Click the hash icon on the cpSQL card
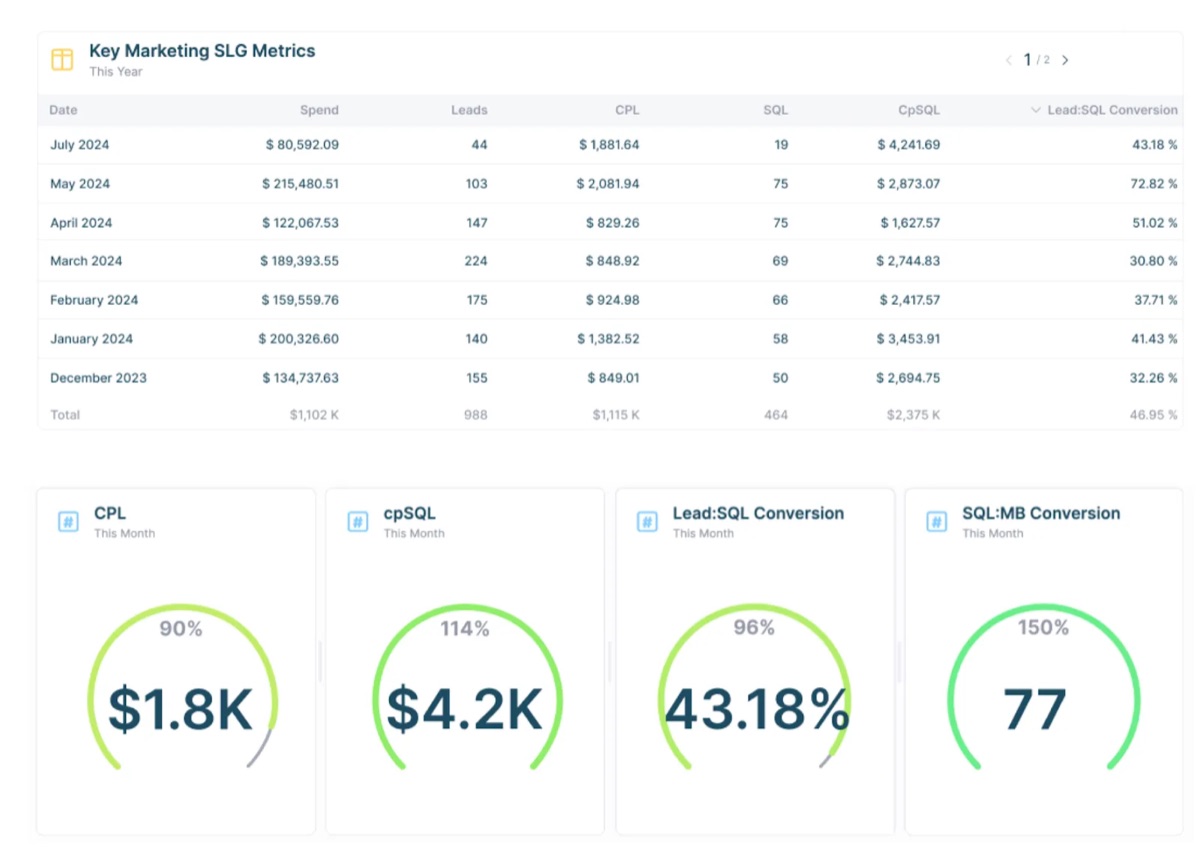1200x850 pixels. (x=358, y=521)
